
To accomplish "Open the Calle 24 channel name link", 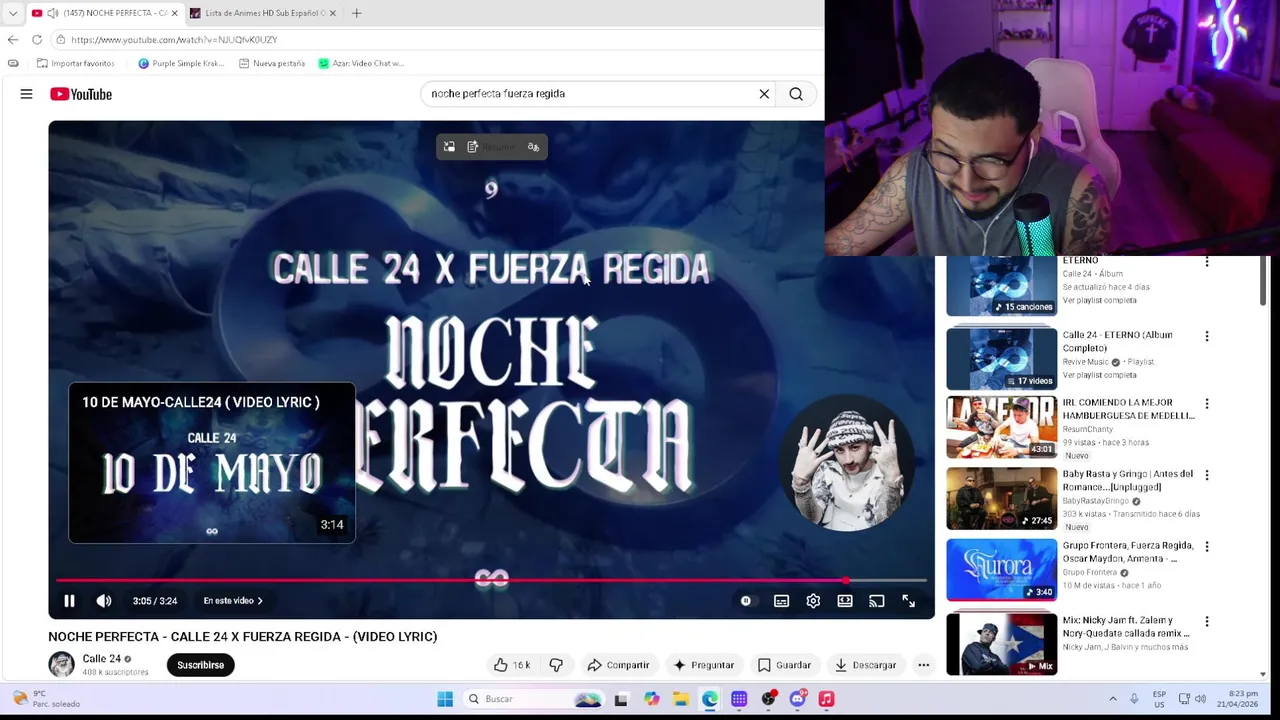I will [101, 659].
